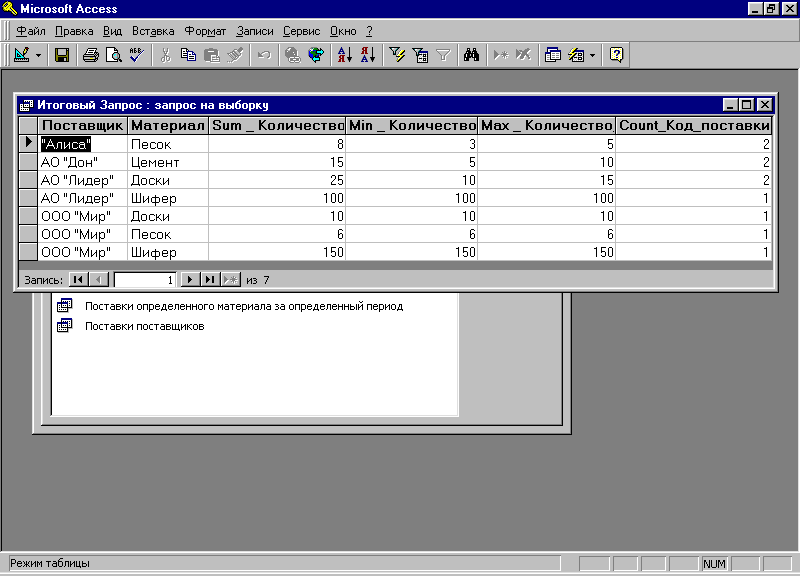Open Print Preview icon
800x576 pixels.
tap(113, 55)
